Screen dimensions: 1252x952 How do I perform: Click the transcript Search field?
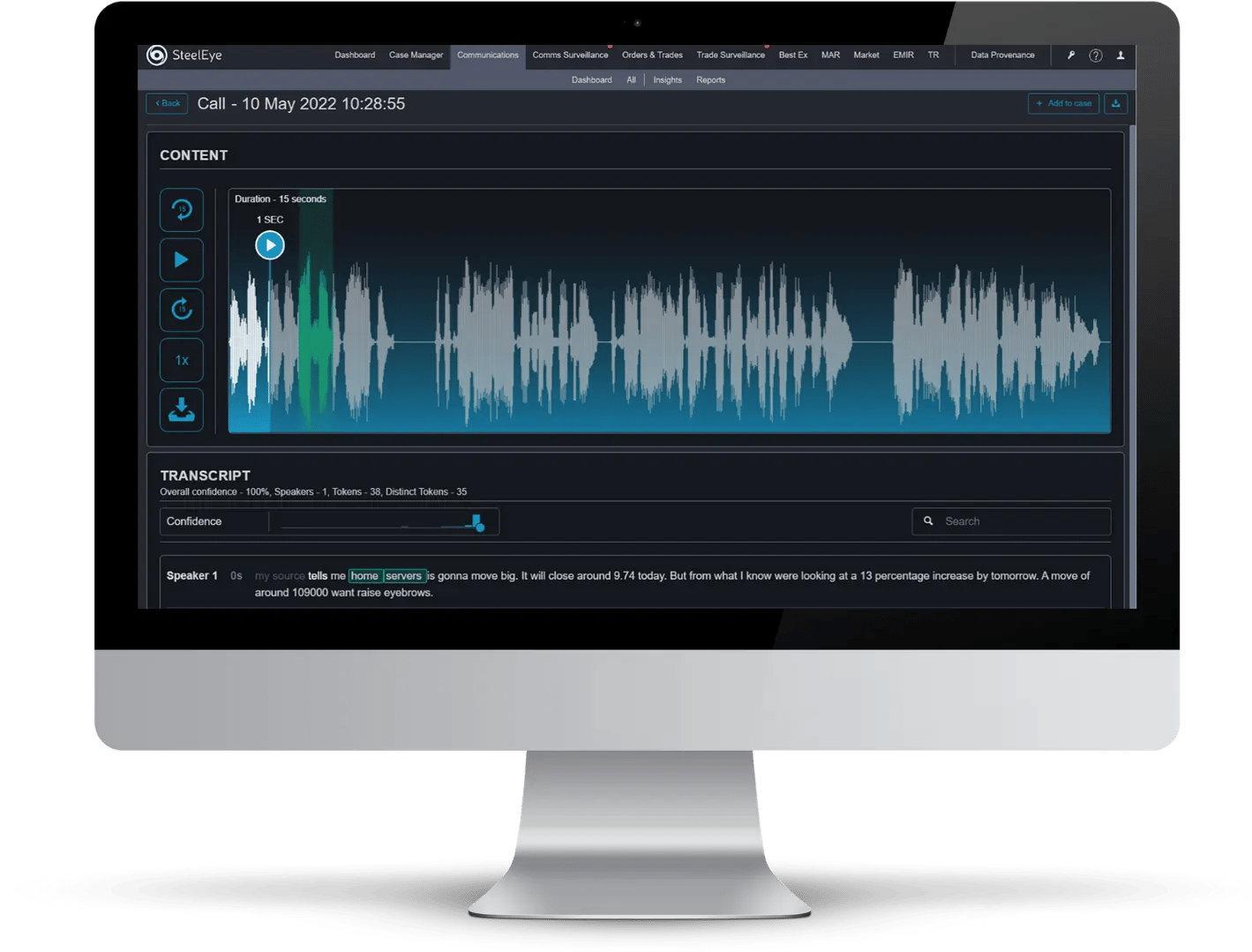1011,521
